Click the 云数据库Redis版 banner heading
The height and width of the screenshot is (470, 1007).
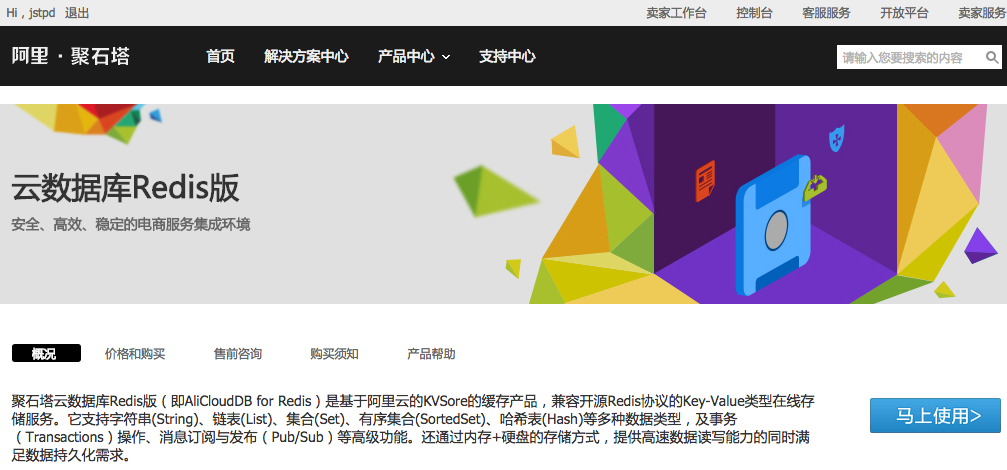point(125,188)
